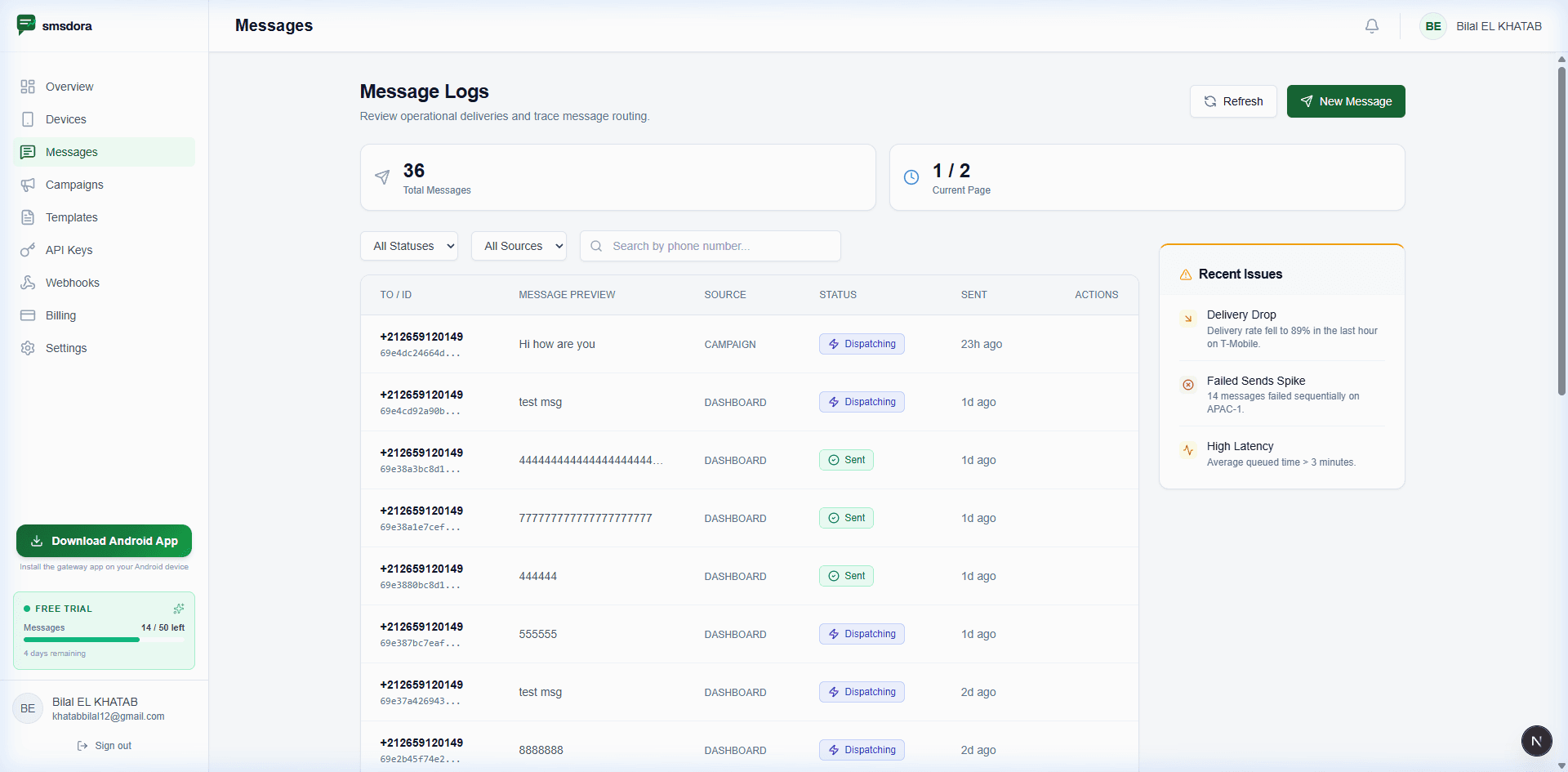Click the N circle widget at bottom right
This screenshot has width=1568, height=772.
point(1538,741)
